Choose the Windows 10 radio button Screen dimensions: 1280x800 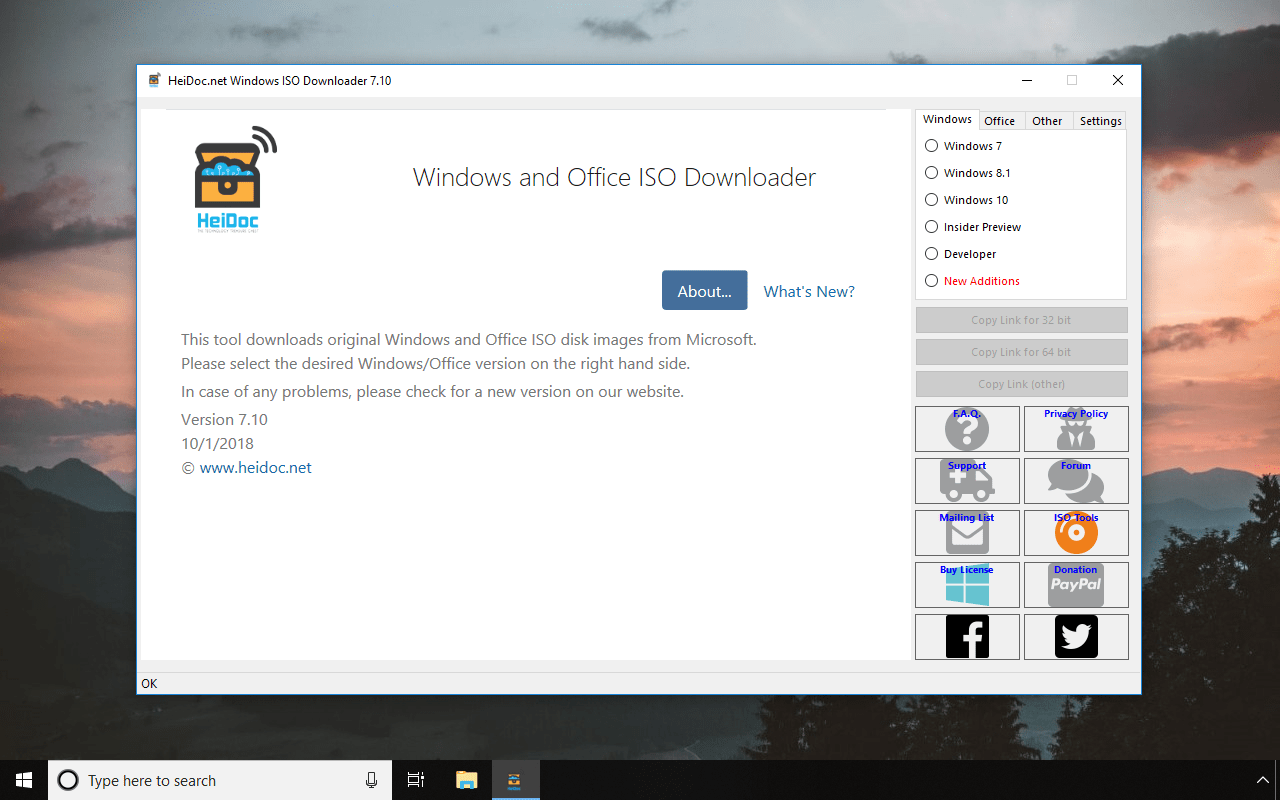tap(967, 200)
